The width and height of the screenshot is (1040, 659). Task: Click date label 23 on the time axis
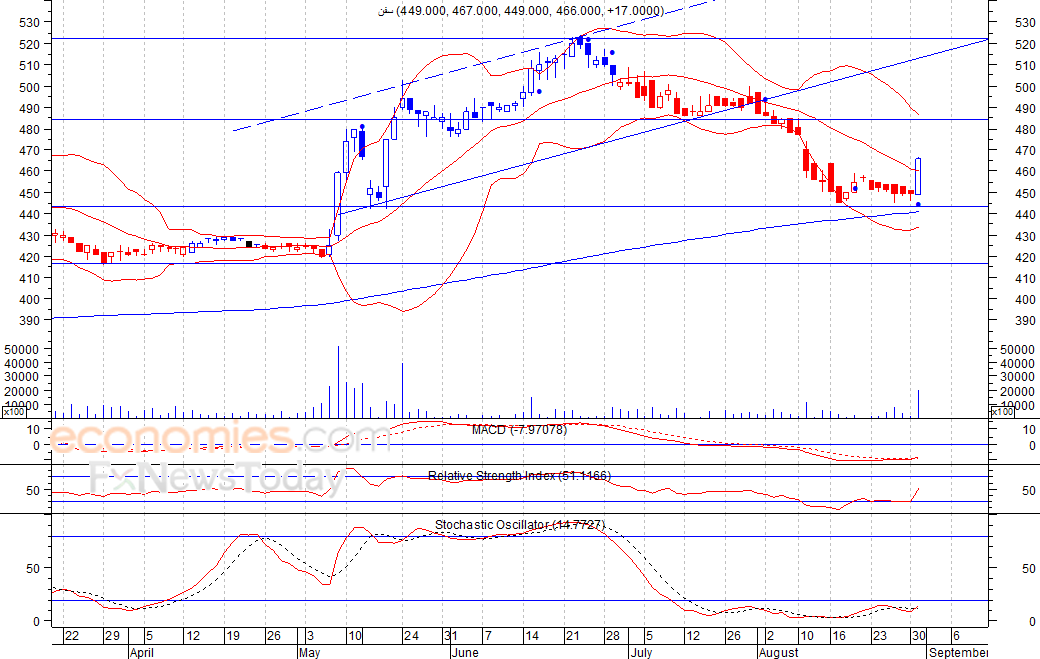pos(879,636)
